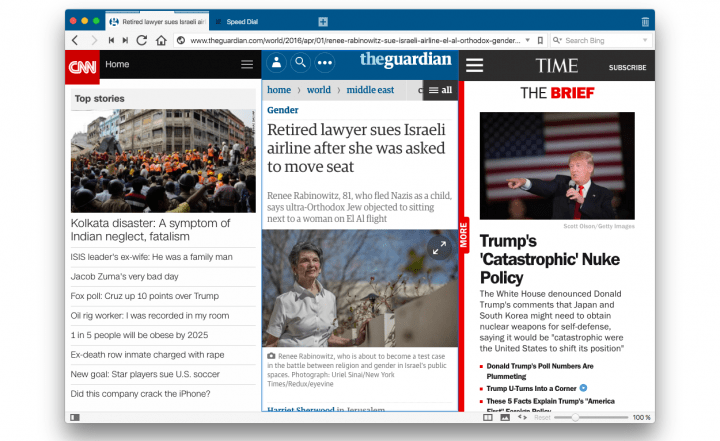
Task: Open the Guardian more options ellipsis
Action: pyautogui.click(x=325, y=62)
